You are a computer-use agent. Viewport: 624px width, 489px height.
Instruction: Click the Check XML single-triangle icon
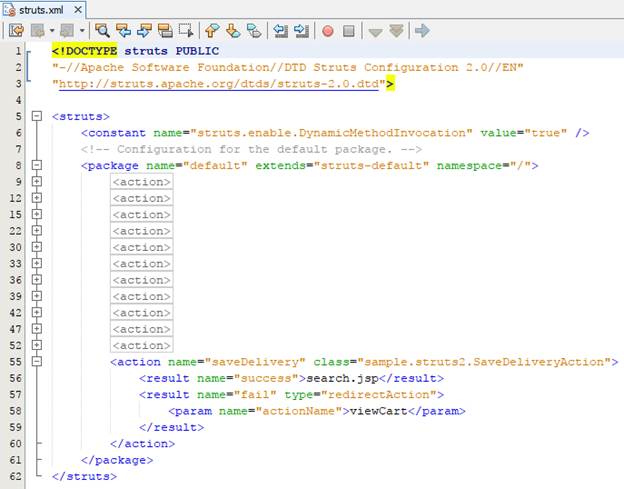point(375,32)
